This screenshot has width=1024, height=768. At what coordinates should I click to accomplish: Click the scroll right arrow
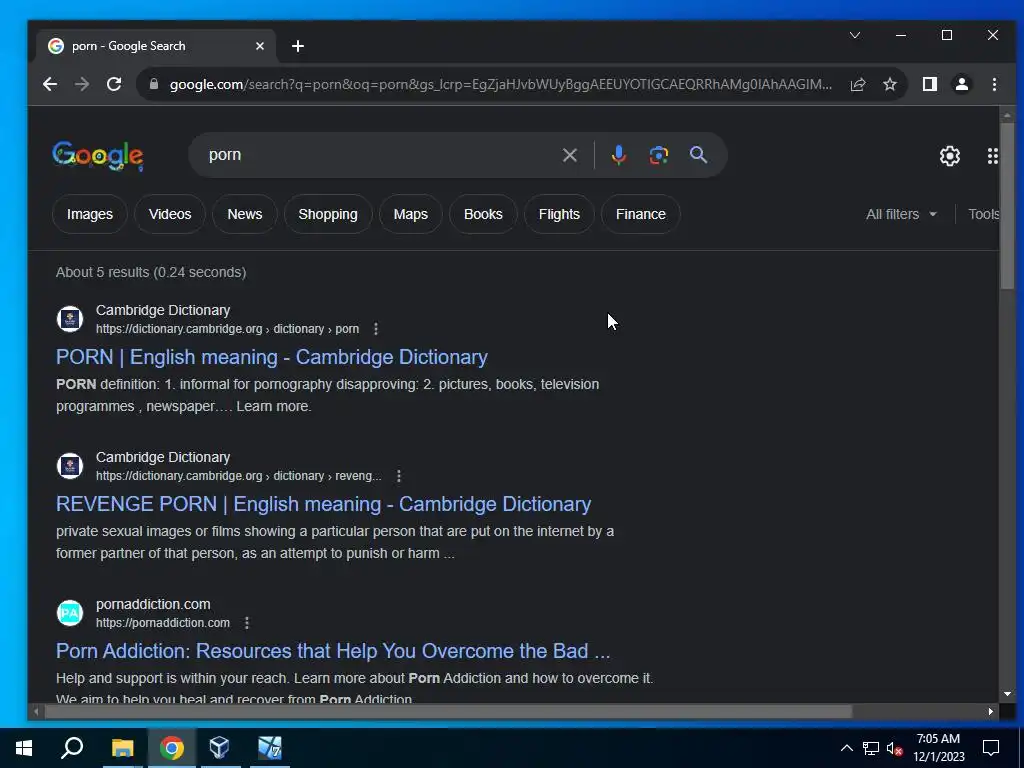click(x=991, y=711)
